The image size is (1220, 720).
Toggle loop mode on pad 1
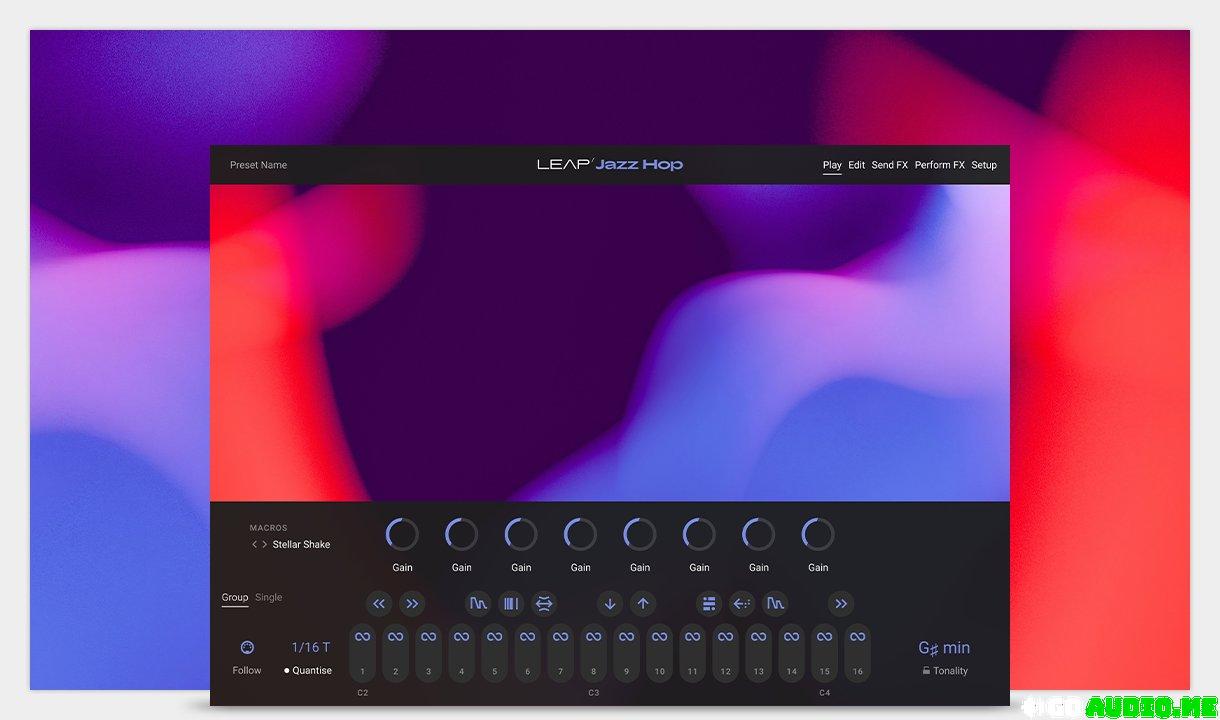[362, 637]
